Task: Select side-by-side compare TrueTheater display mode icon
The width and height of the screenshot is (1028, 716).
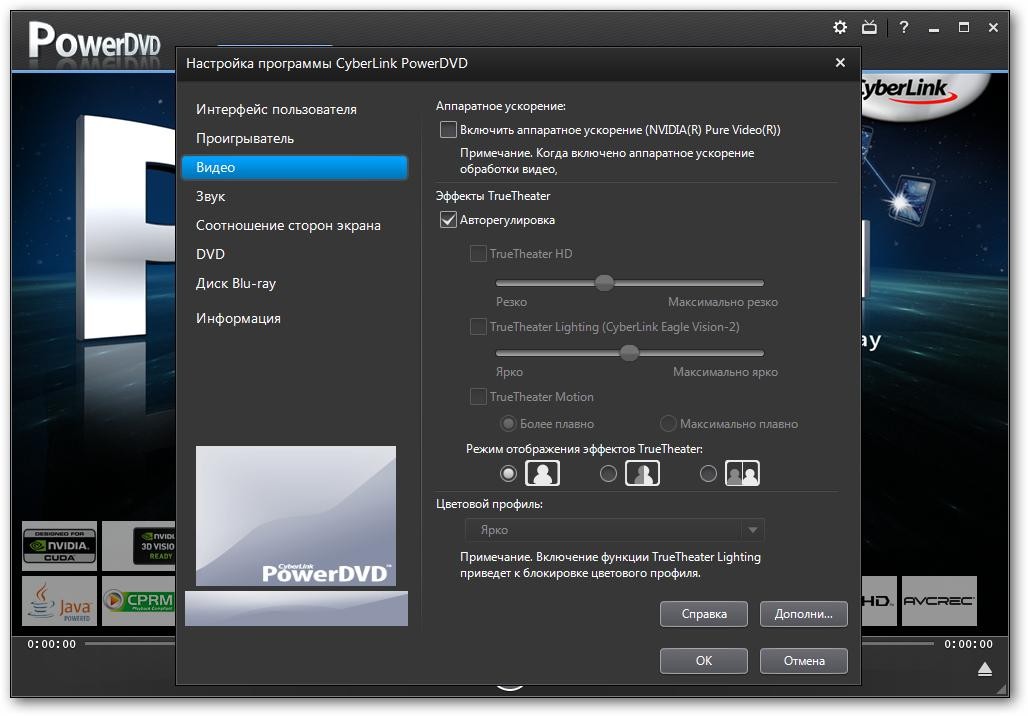Action: pos(742,473)
